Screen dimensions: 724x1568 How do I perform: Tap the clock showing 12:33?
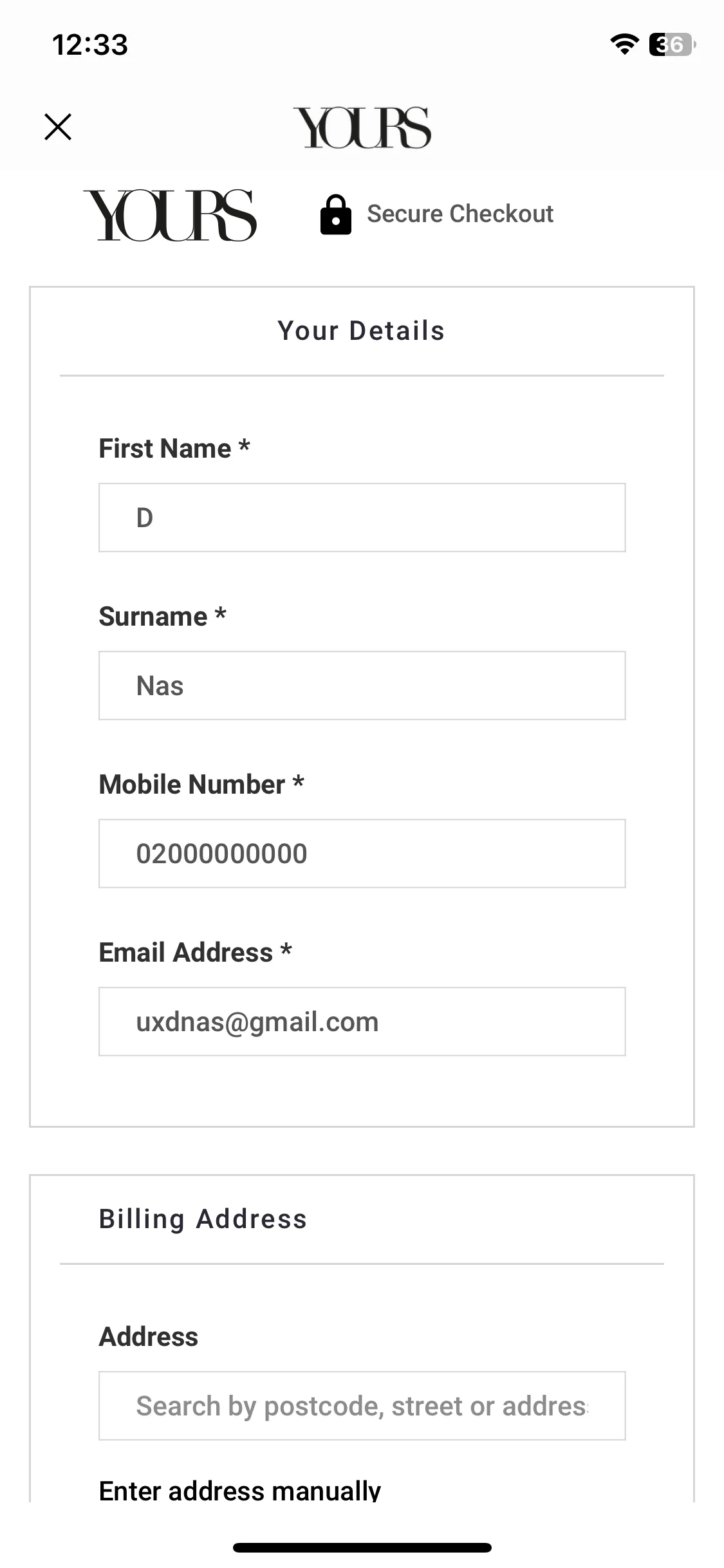click(x=90, y=45)
